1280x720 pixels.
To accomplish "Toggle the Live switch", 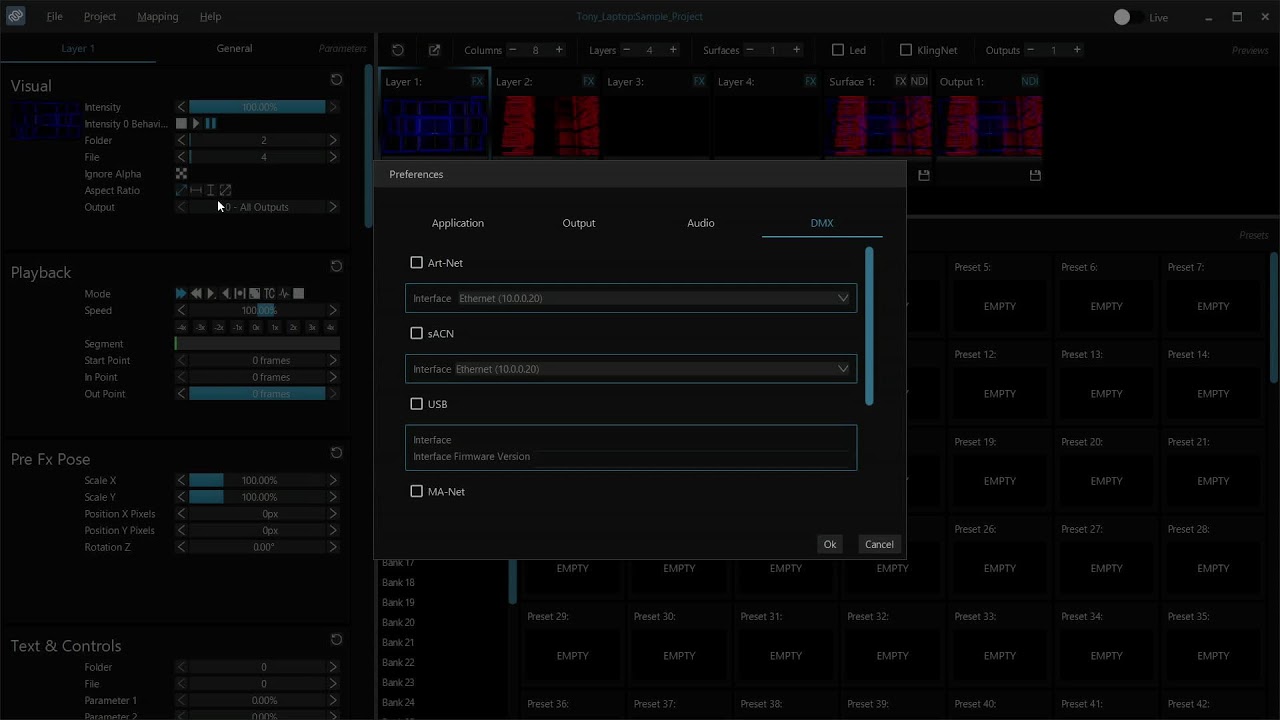I will [1128, 17].
